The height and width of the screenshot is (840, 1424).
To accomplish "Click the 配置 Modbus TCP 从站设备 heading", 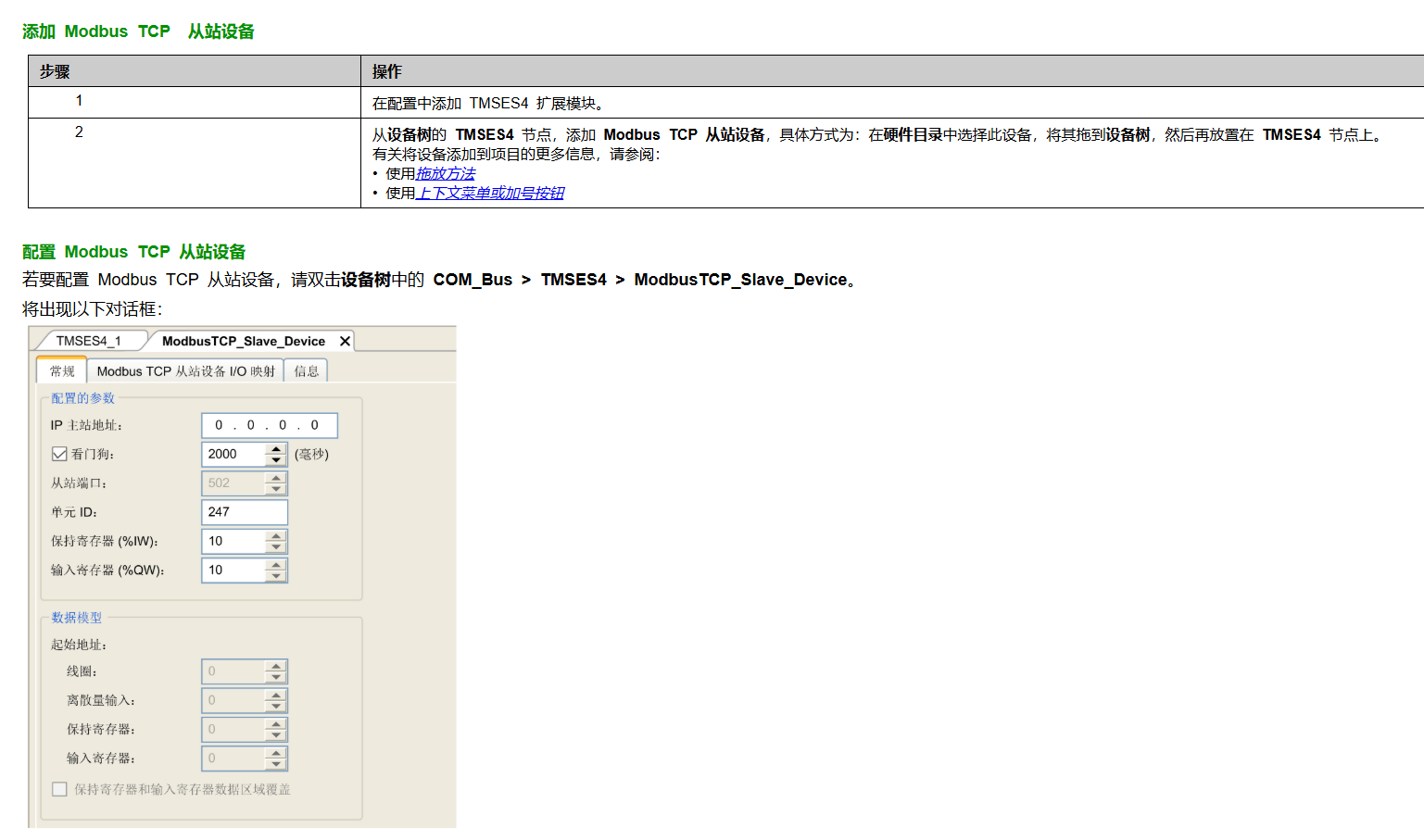I will [x=133, y=252].
